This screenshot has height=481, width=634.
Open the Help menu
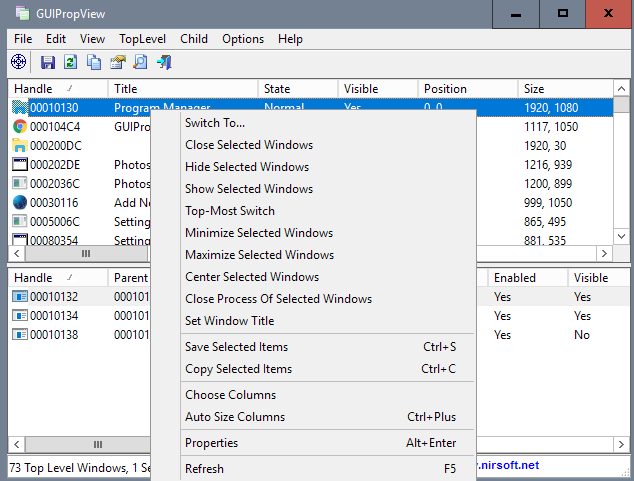tap(290, 39)
